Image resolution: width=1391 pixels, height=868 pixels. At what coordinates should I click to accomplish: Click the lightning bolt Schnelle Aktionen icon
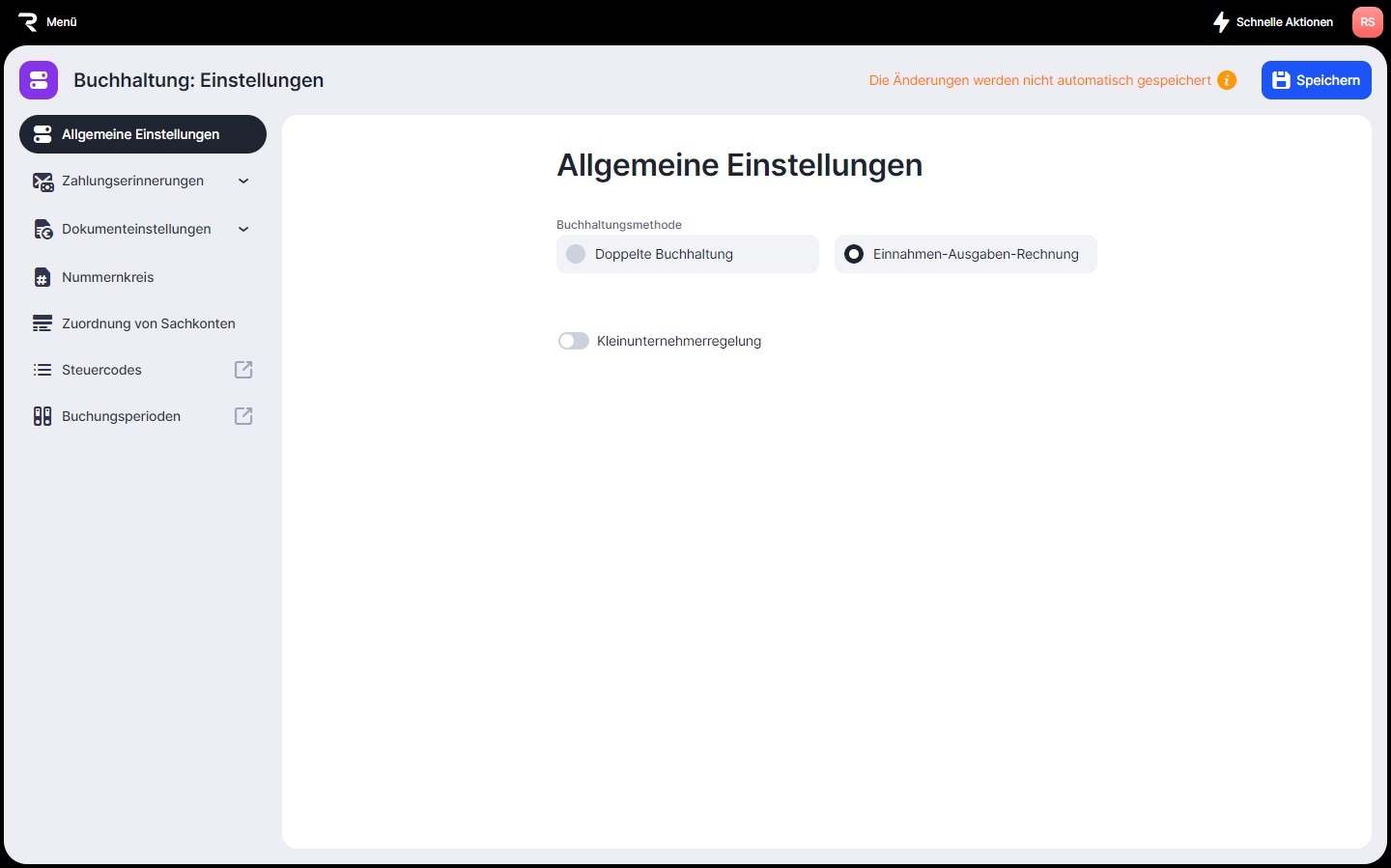tap(1221, 22)
